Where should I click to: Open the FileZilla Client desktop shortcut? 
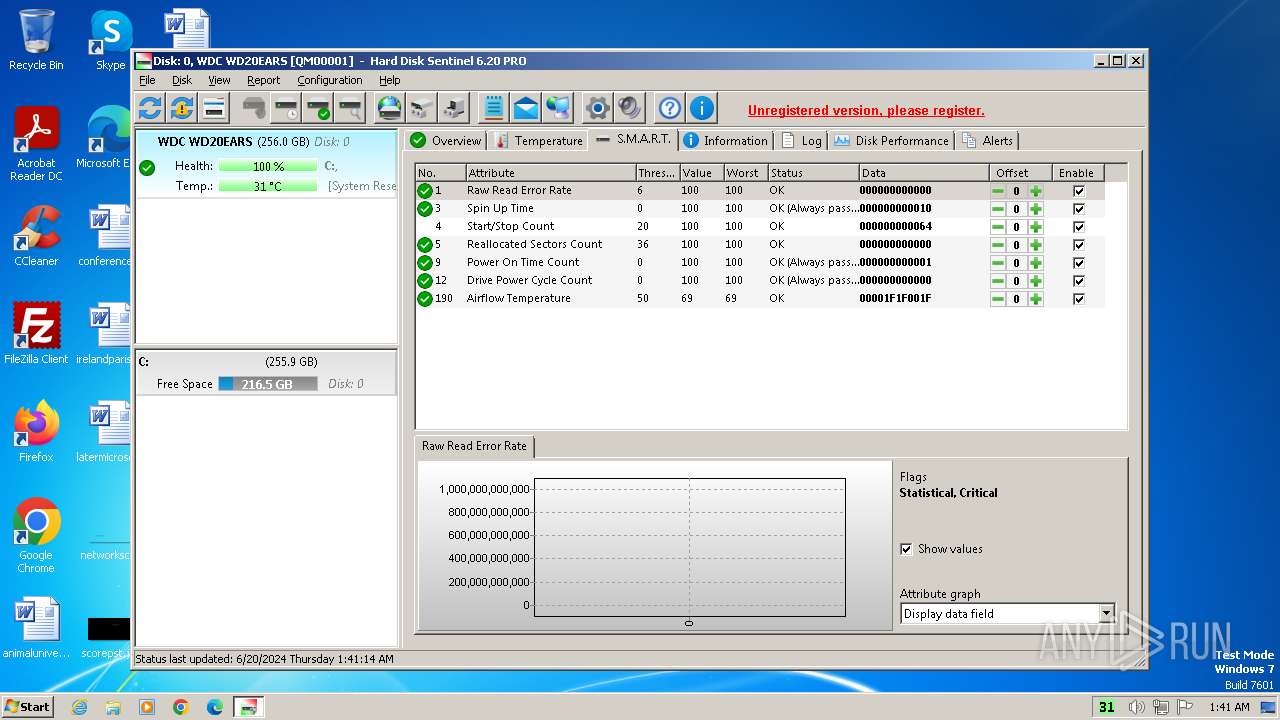36,334
